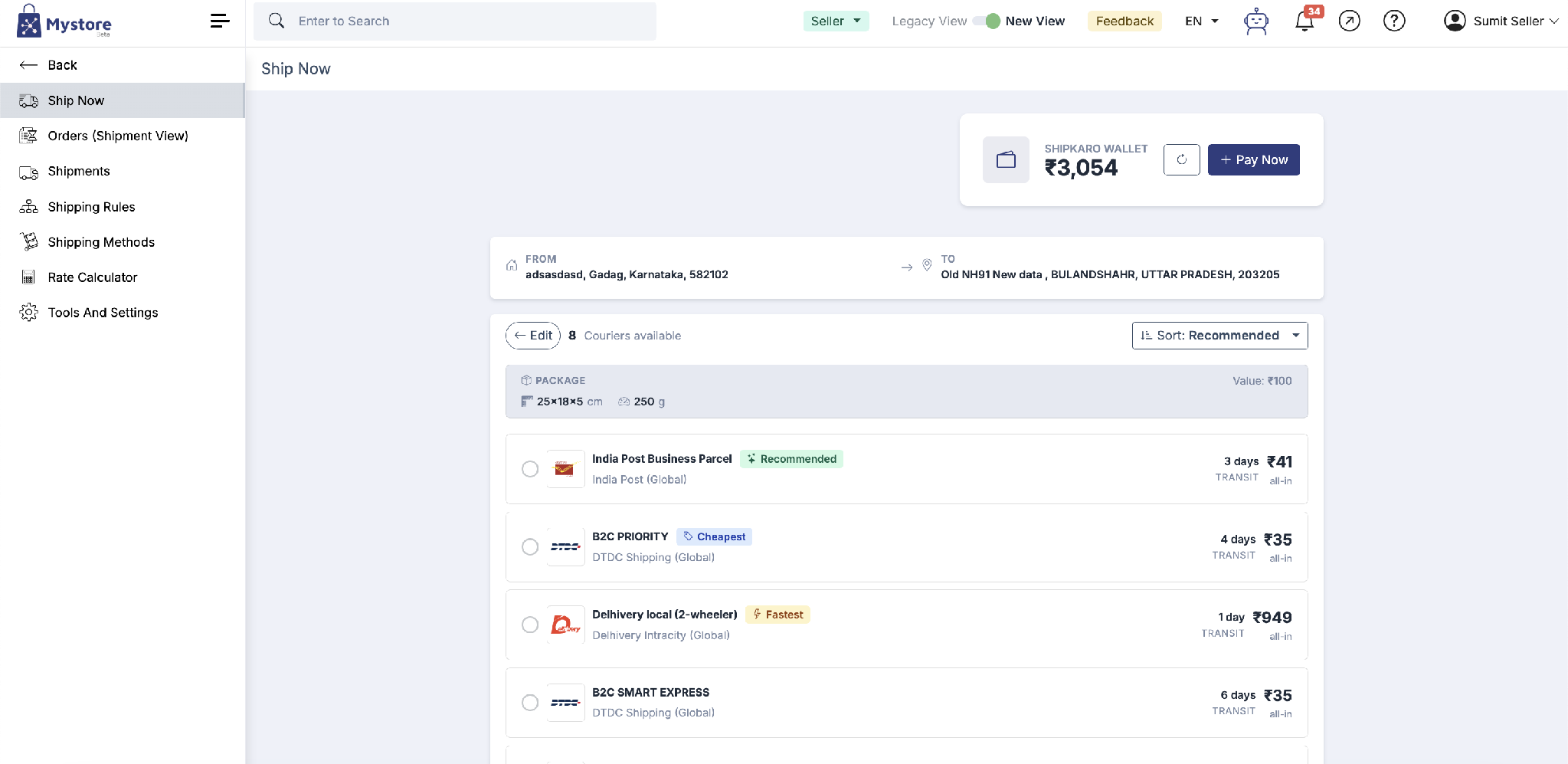Open the Rate Calculator
Viewport: 1568px width, 764px height.
point(123,277)
